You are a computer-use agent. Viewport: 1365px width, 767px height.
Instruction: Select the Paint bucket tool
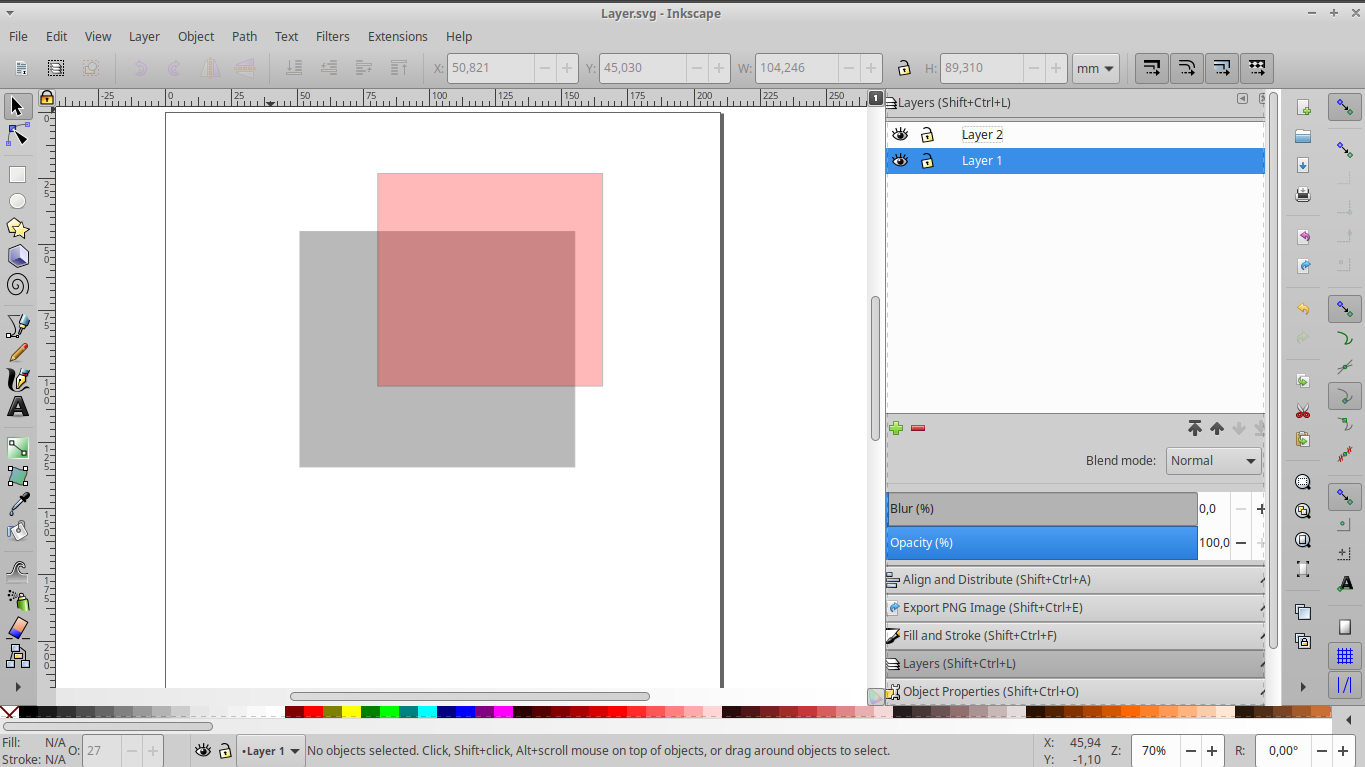pos(18,531)
